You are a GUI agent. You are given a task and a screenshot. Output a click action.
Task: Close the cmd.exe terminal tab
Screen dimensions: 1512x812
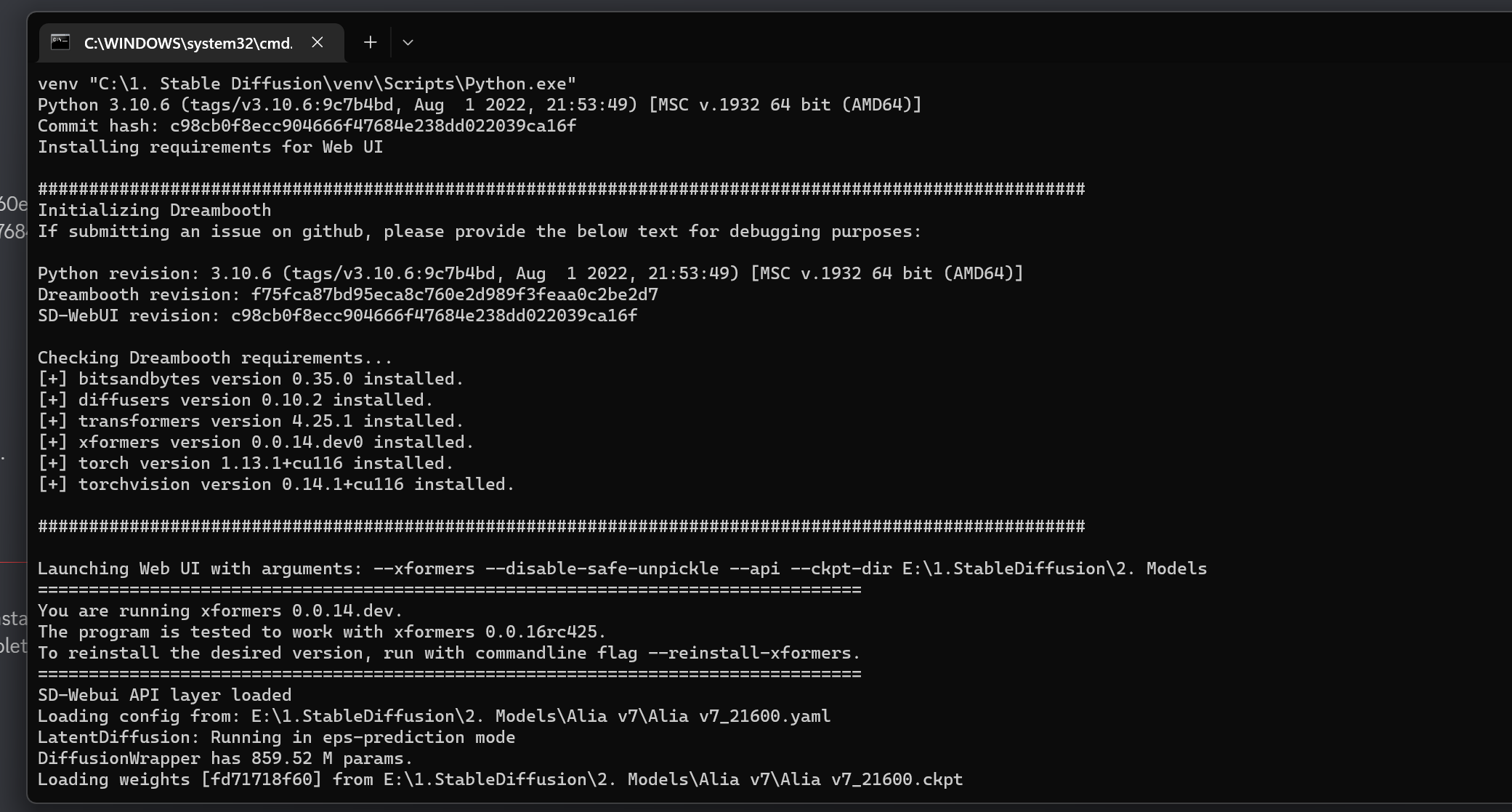[318, 42]
